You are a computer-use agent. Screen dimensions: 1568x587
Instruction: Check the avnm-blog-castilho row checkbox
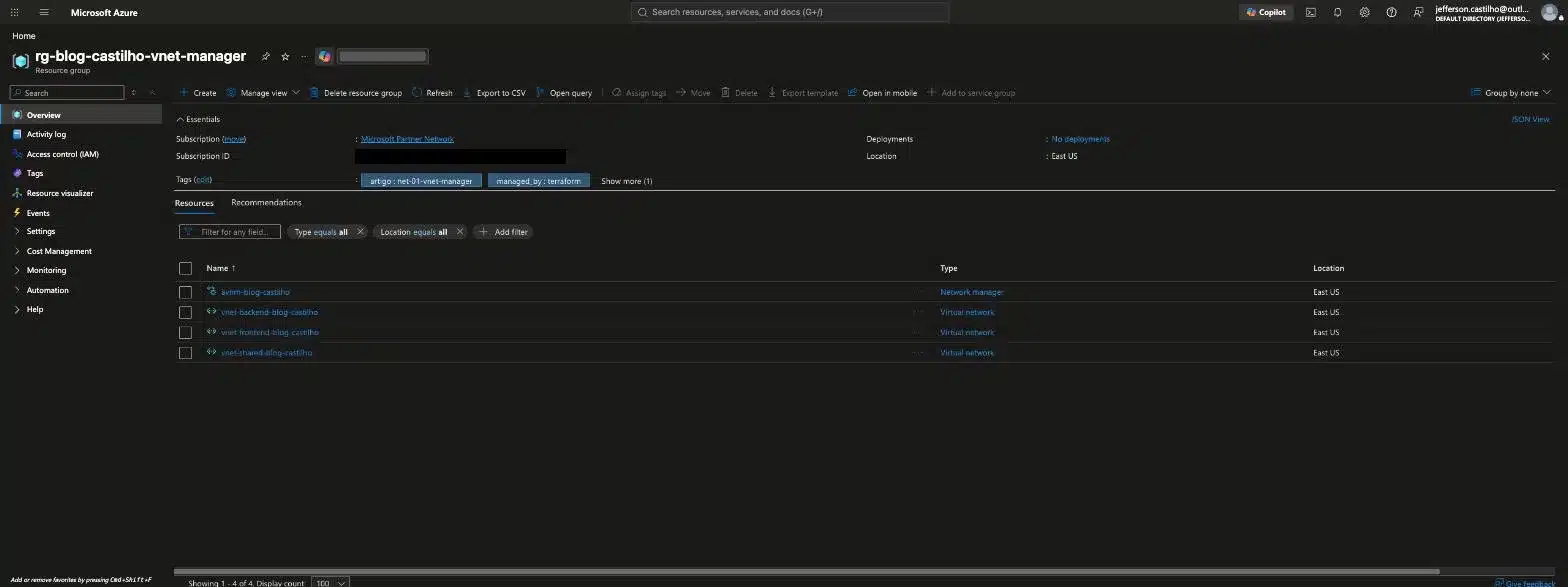(x=185, y=292)
